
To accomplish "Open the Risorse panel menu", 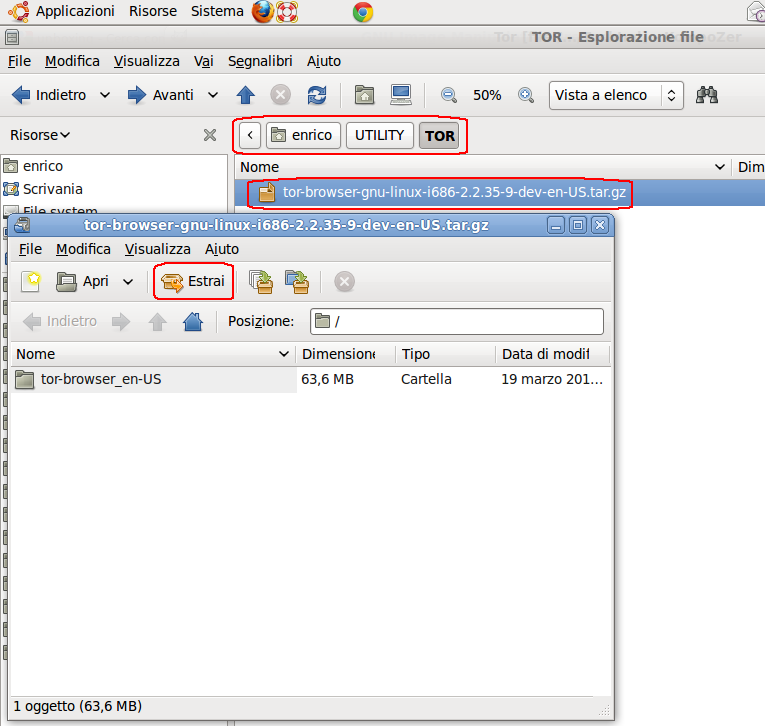I will 153,11.
